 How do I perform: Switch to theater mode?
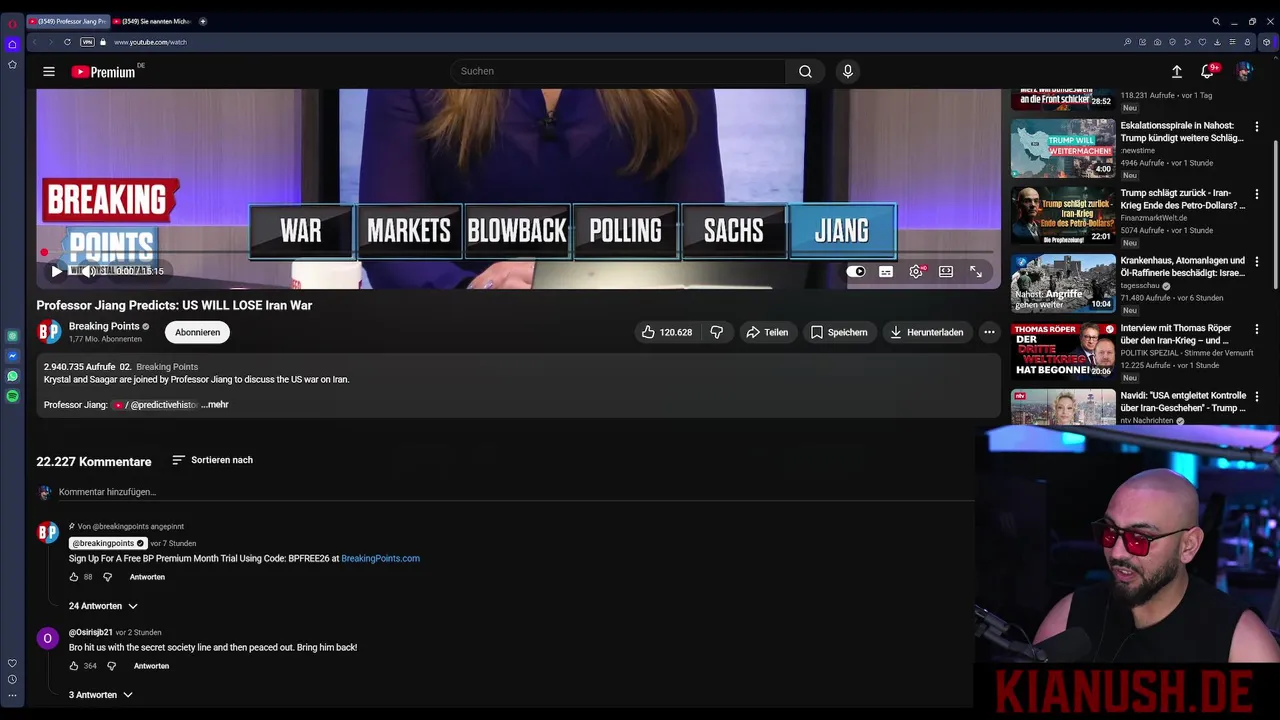[946, 271]
